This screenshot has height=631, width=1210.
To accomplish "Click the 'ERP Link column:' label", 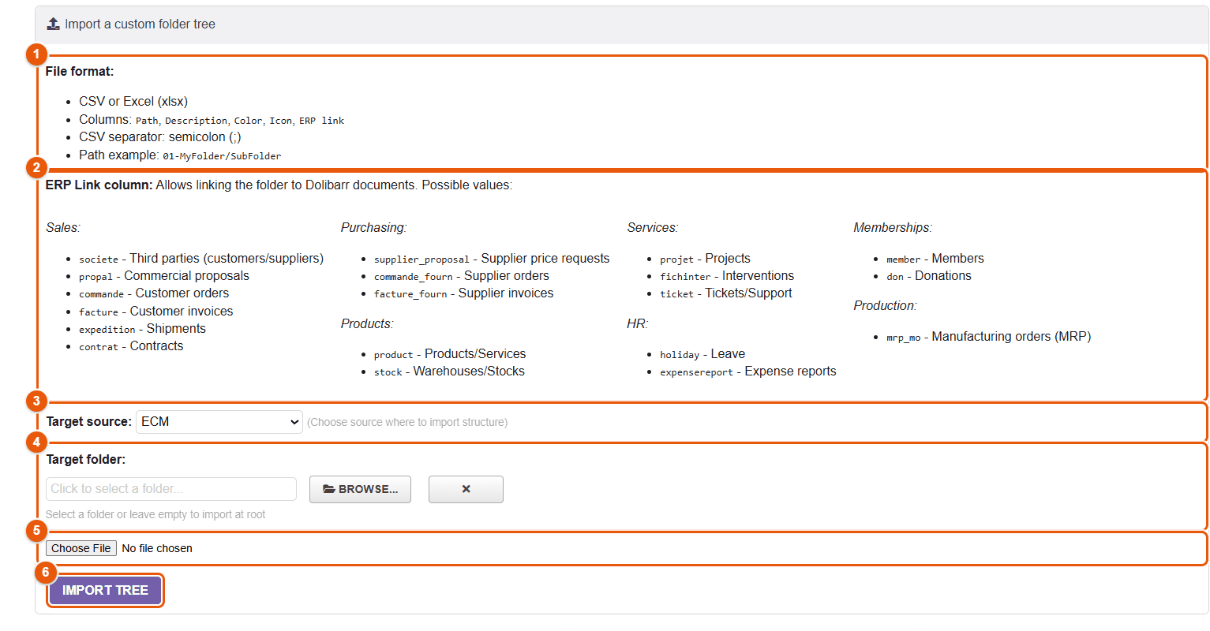I will pyautogui.click(x=99, y=185).
